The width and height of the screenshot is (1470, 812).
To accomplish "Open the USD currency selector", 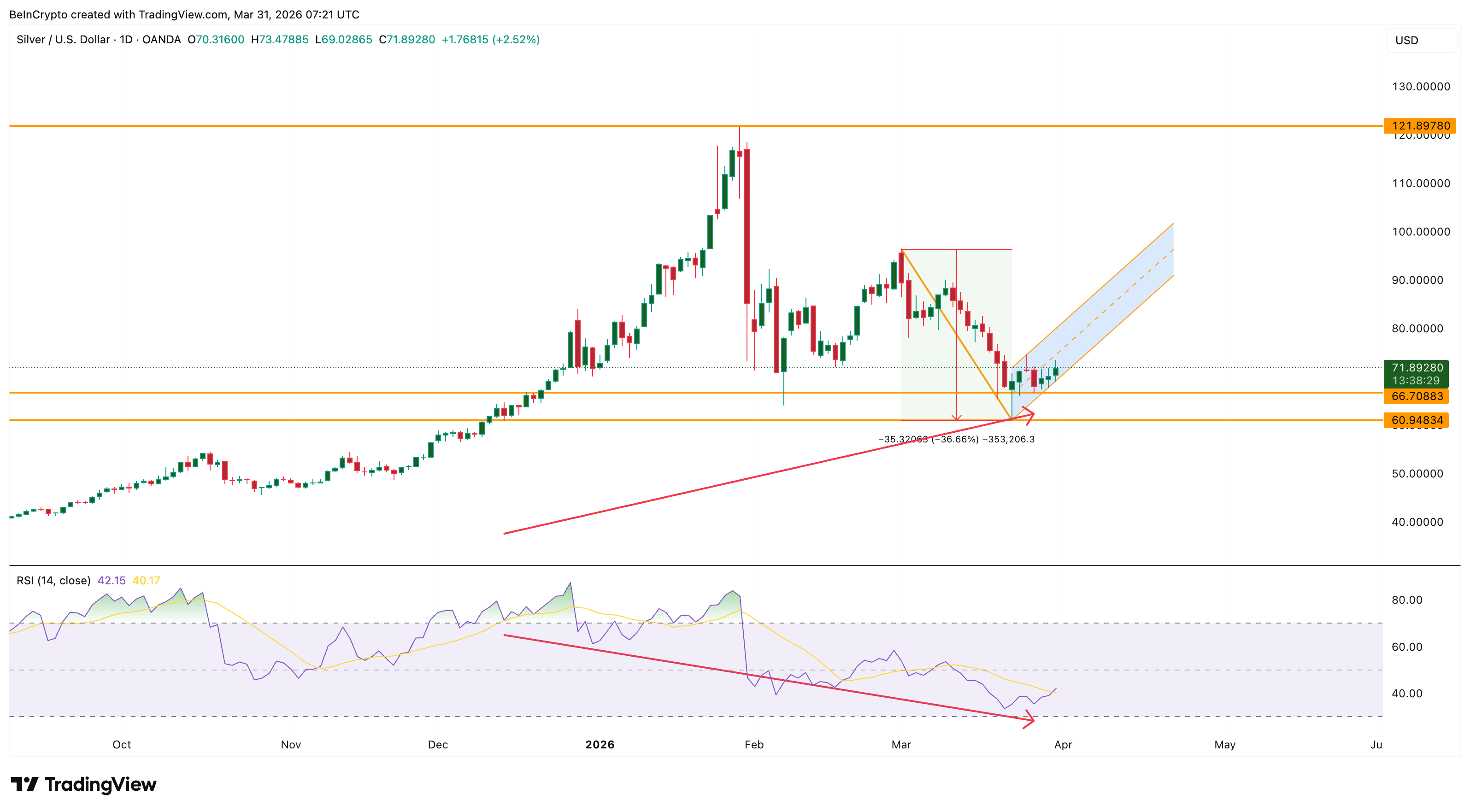I will [1421, 41].
